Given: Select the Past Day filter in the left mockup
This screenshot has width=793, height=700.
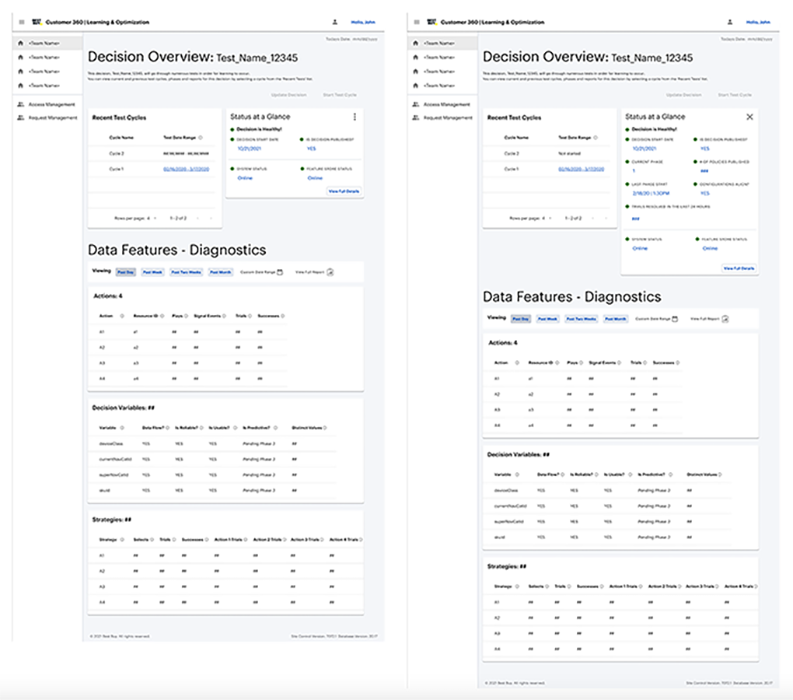Looking at the screenshot, I should click(126, 271).
